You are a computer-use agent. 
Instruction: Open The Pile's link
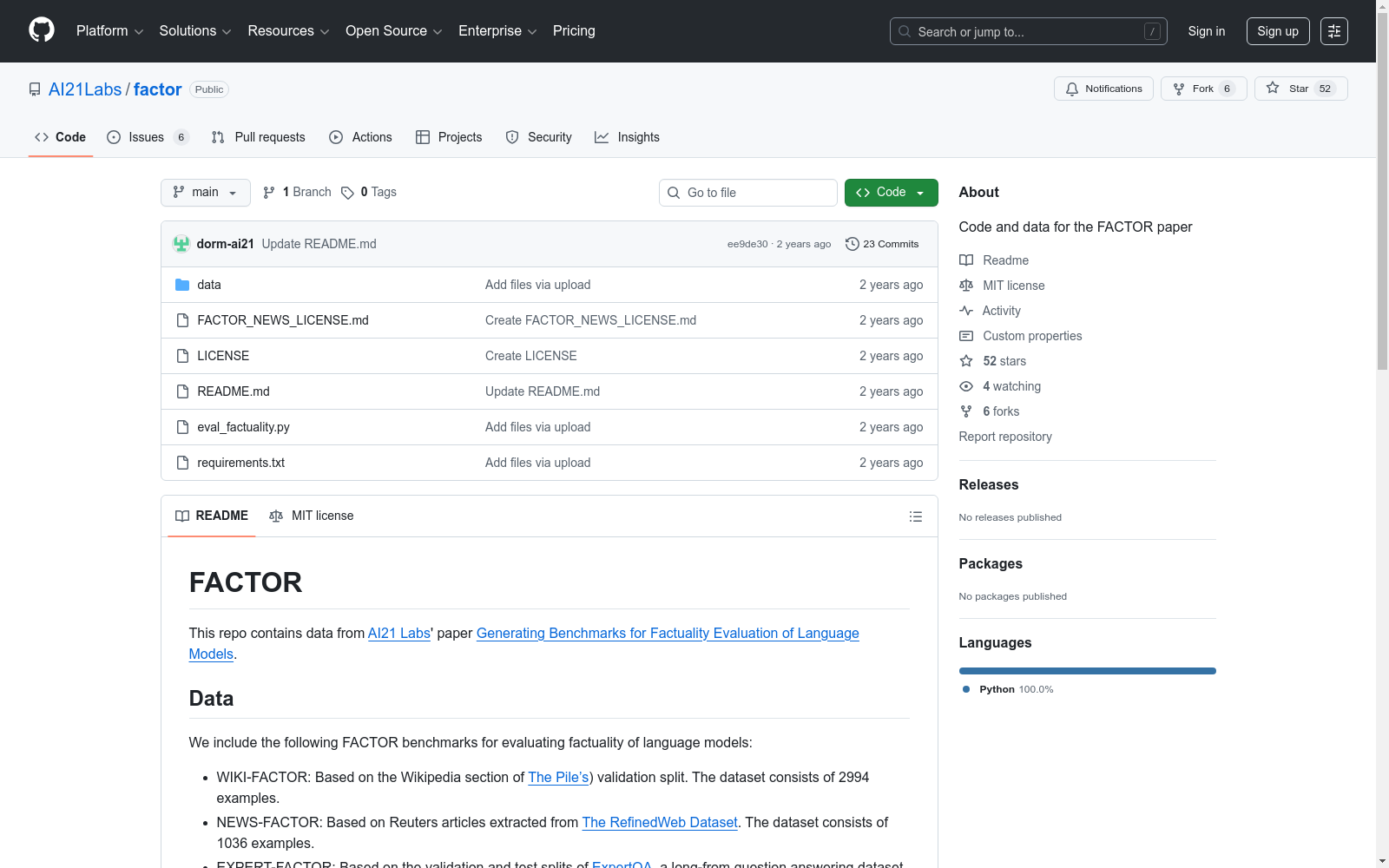(x=558, y=778)
